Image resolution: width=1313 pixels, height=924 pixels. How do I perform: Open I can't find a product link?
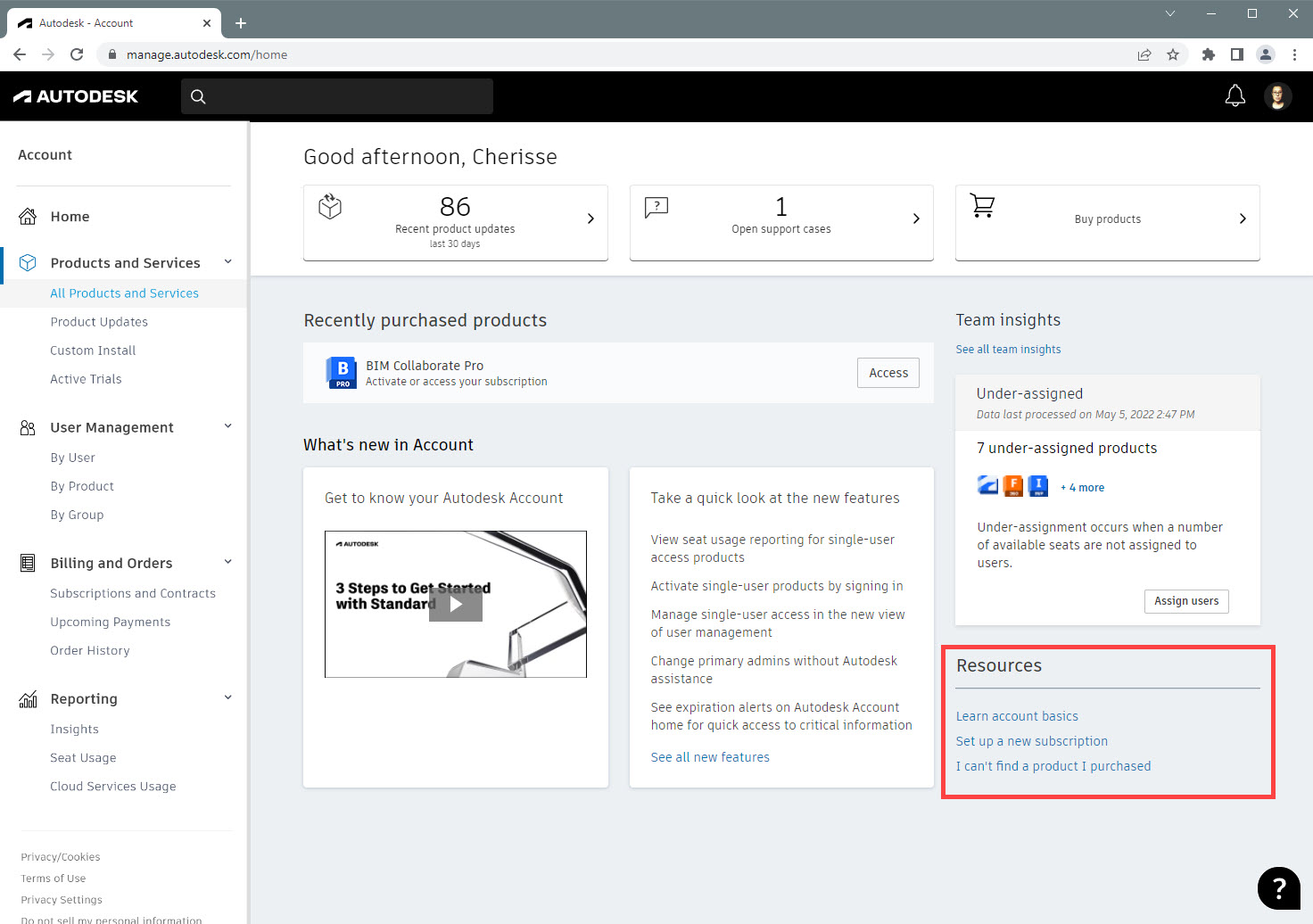1053,766
